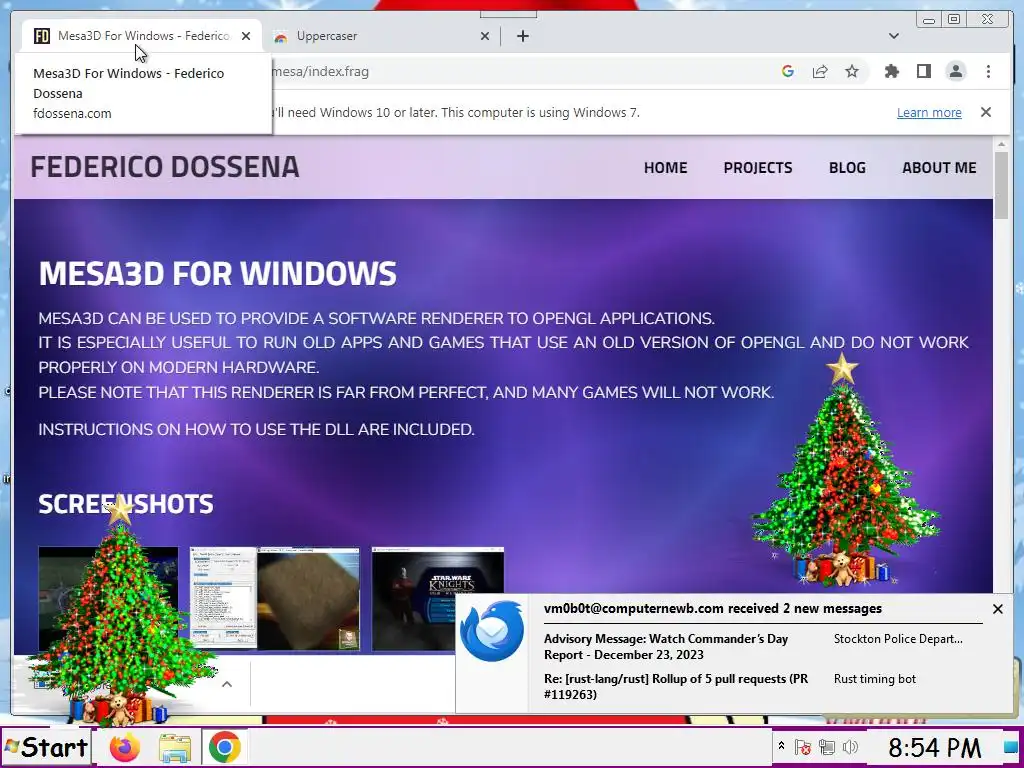
Task: Expand the tab search chevron
Action: point(893,36)
